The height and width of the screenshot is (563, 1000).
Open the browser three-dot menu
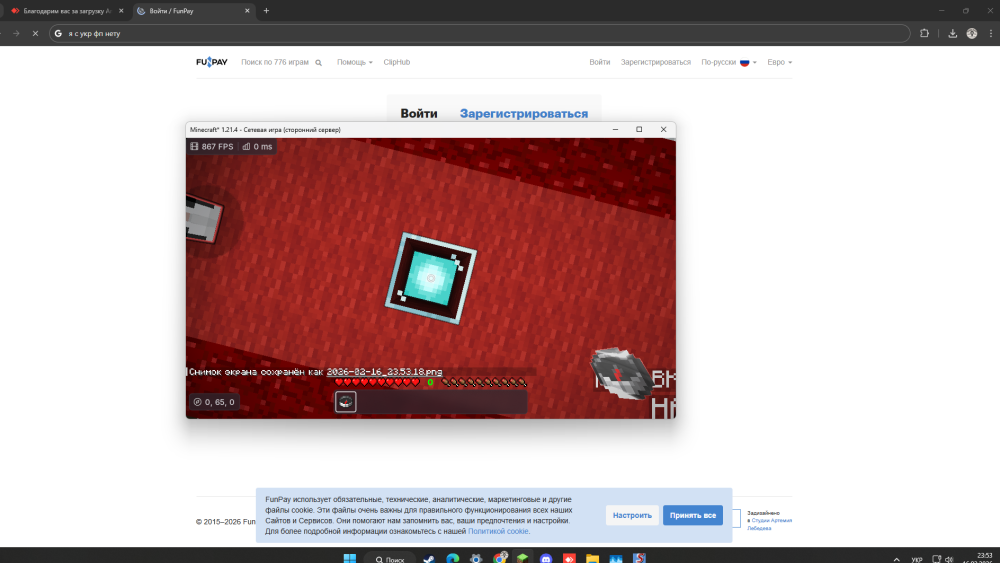(x=990, y=33)
